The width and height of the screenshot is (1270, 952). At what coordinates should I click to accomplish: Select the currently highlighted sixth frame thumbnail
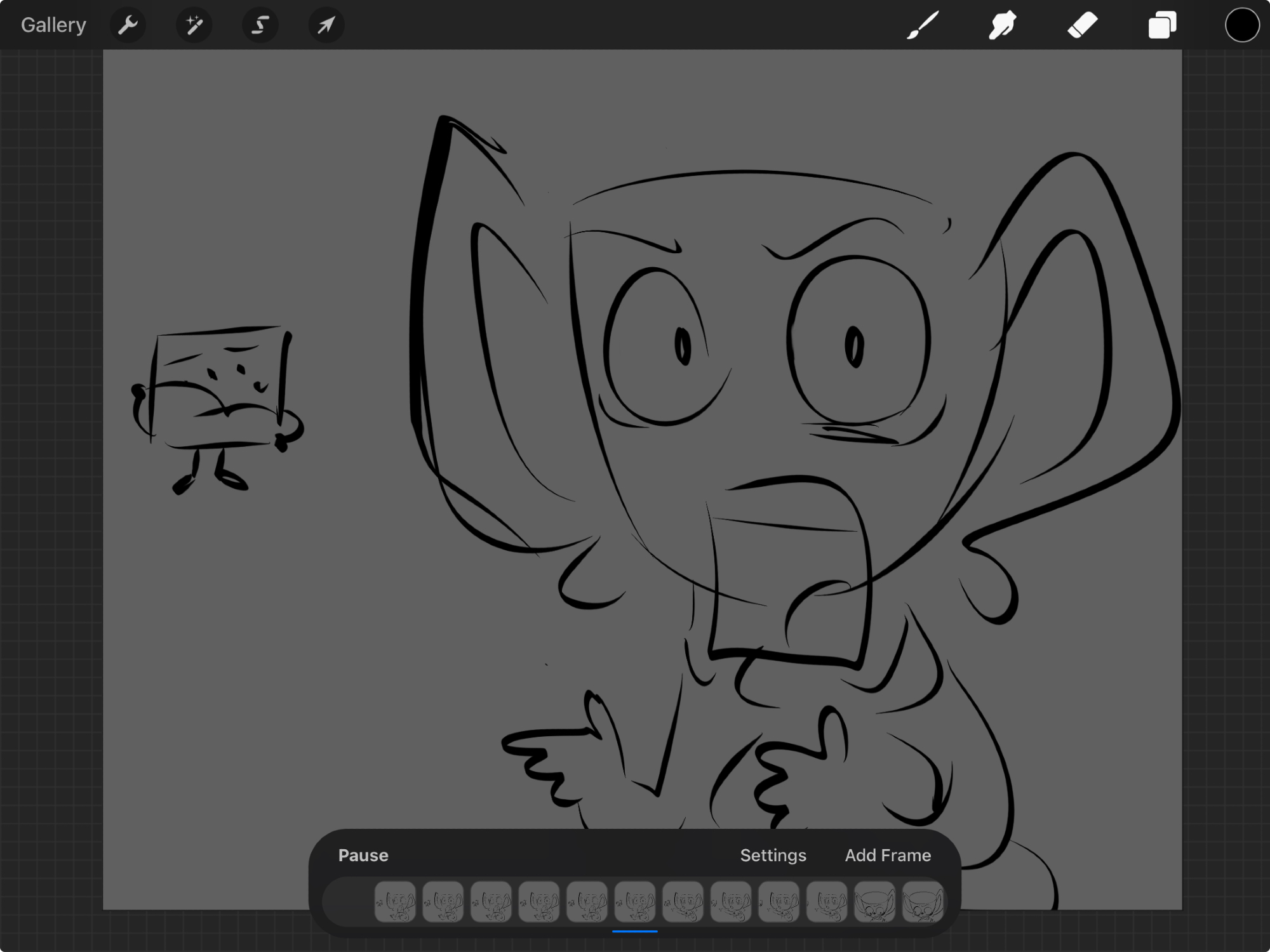(635, 902)
